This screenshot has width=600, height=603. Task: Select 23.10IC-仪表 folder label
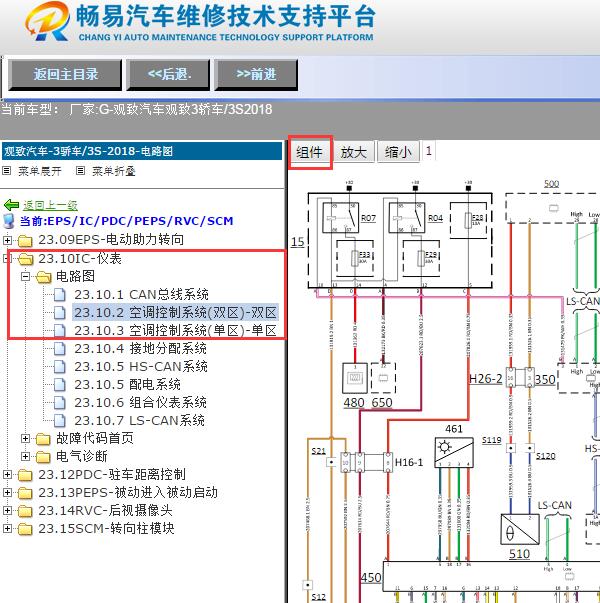[x=80, y=259]
